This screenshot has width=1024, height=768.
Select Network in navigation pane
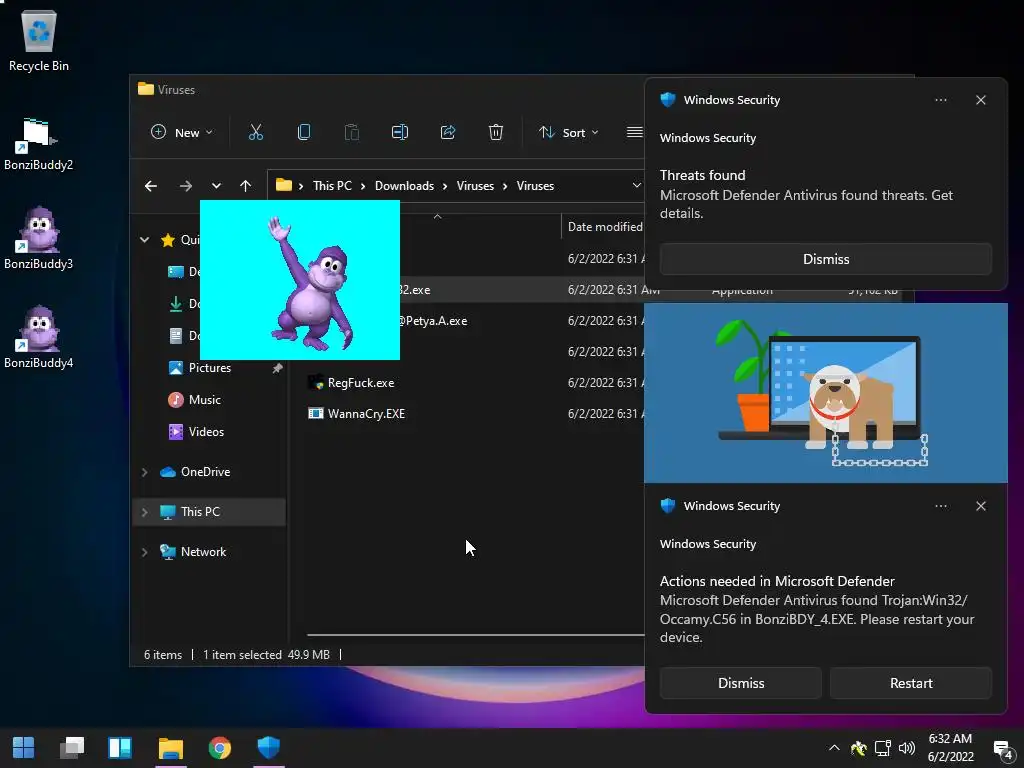pos(203,552)
